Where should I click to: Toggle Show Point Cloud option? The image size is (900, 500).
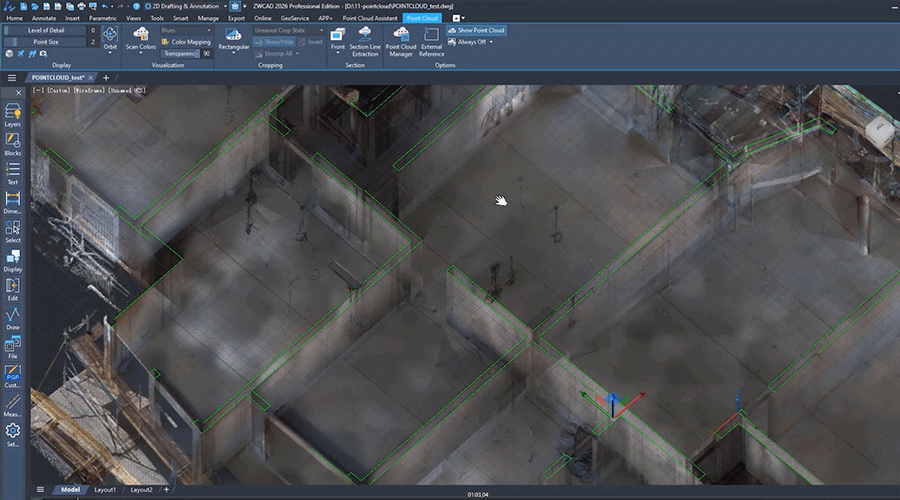476,30
